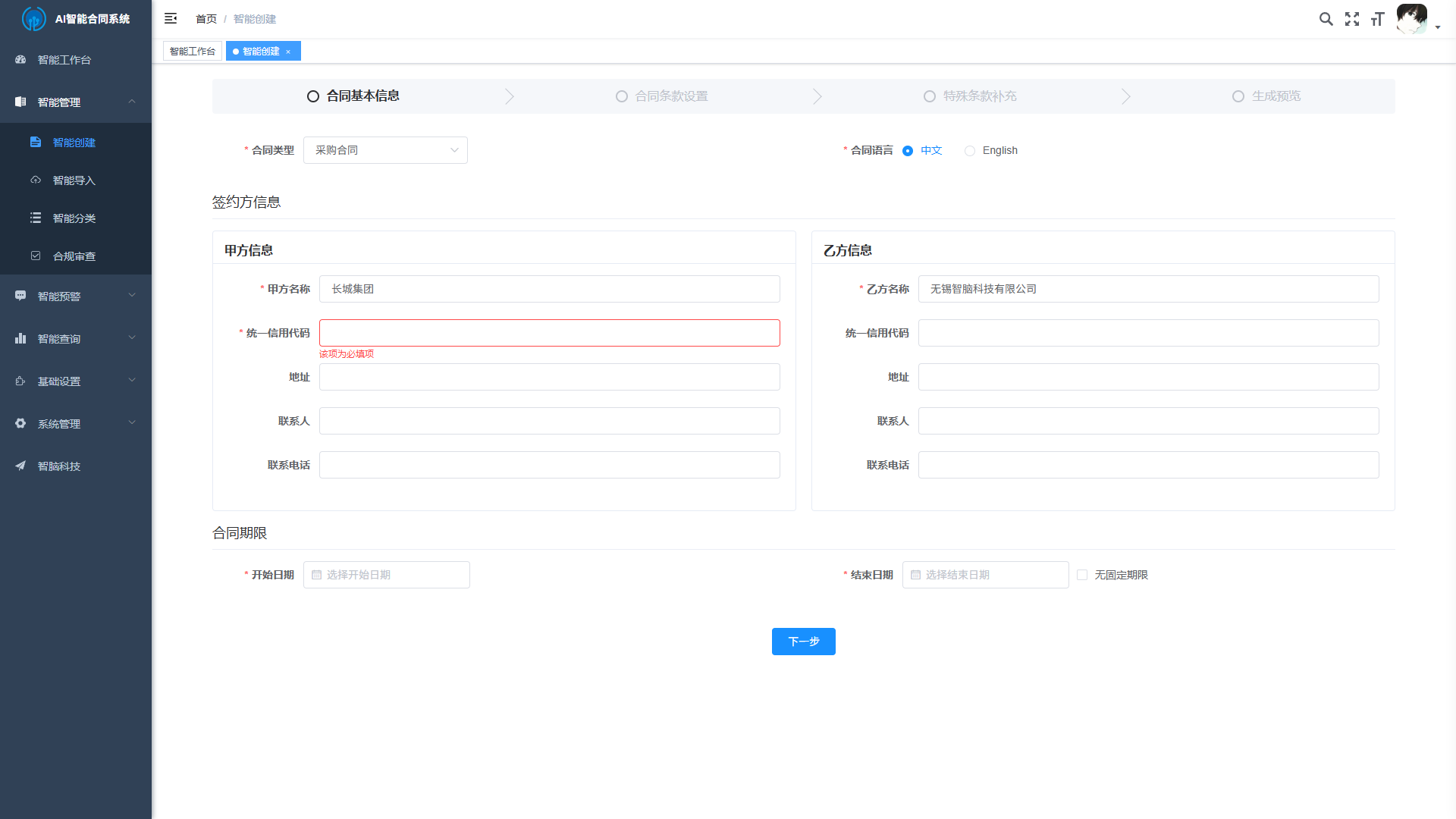The image size is (1456, 819).
Task: Select the 中文 language radio button
Action: 908,151
